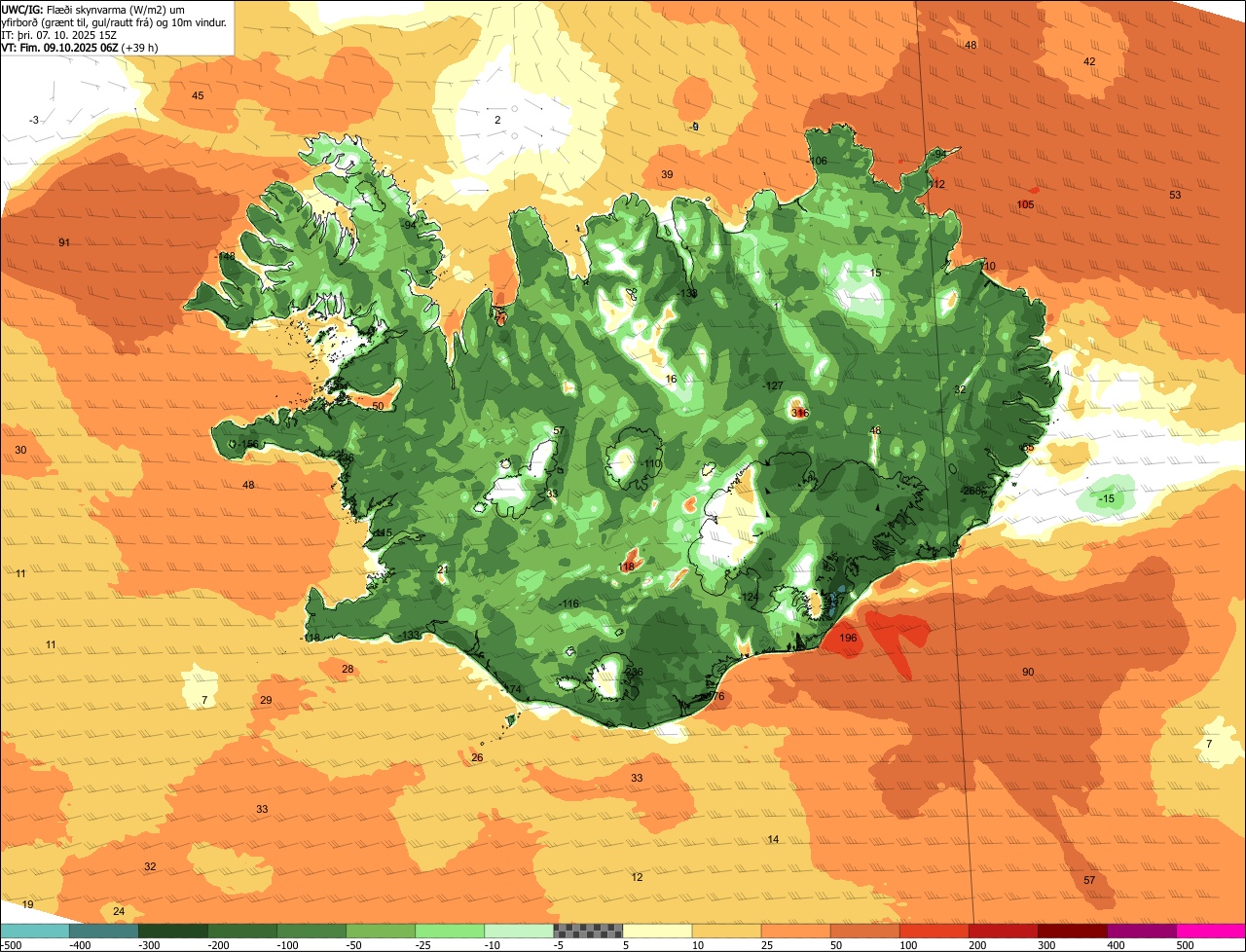The height and width of the screenshot is (952, 1246).
Task: Select the magenta 500 legend swatch
Action: point(1211,931)
